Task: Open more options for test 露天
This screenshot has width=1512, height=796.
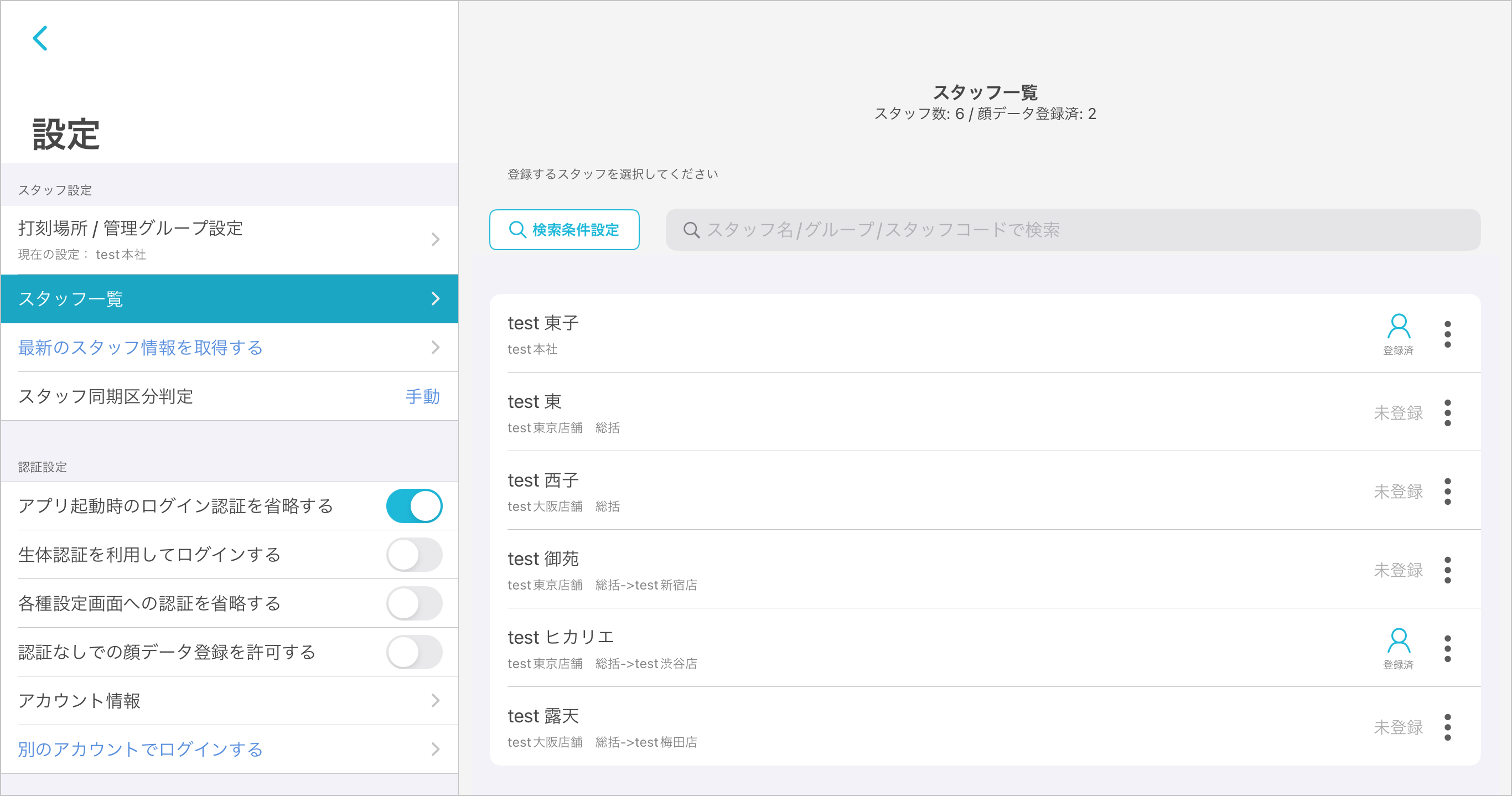Action: coord(1447,727)
